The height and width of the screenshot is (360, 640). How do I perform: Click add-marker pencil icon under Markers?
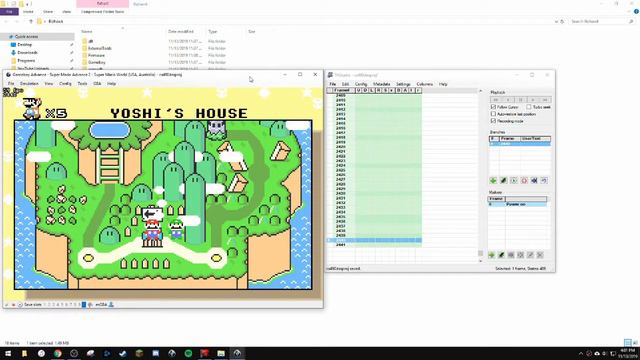(x=501, y=255)
